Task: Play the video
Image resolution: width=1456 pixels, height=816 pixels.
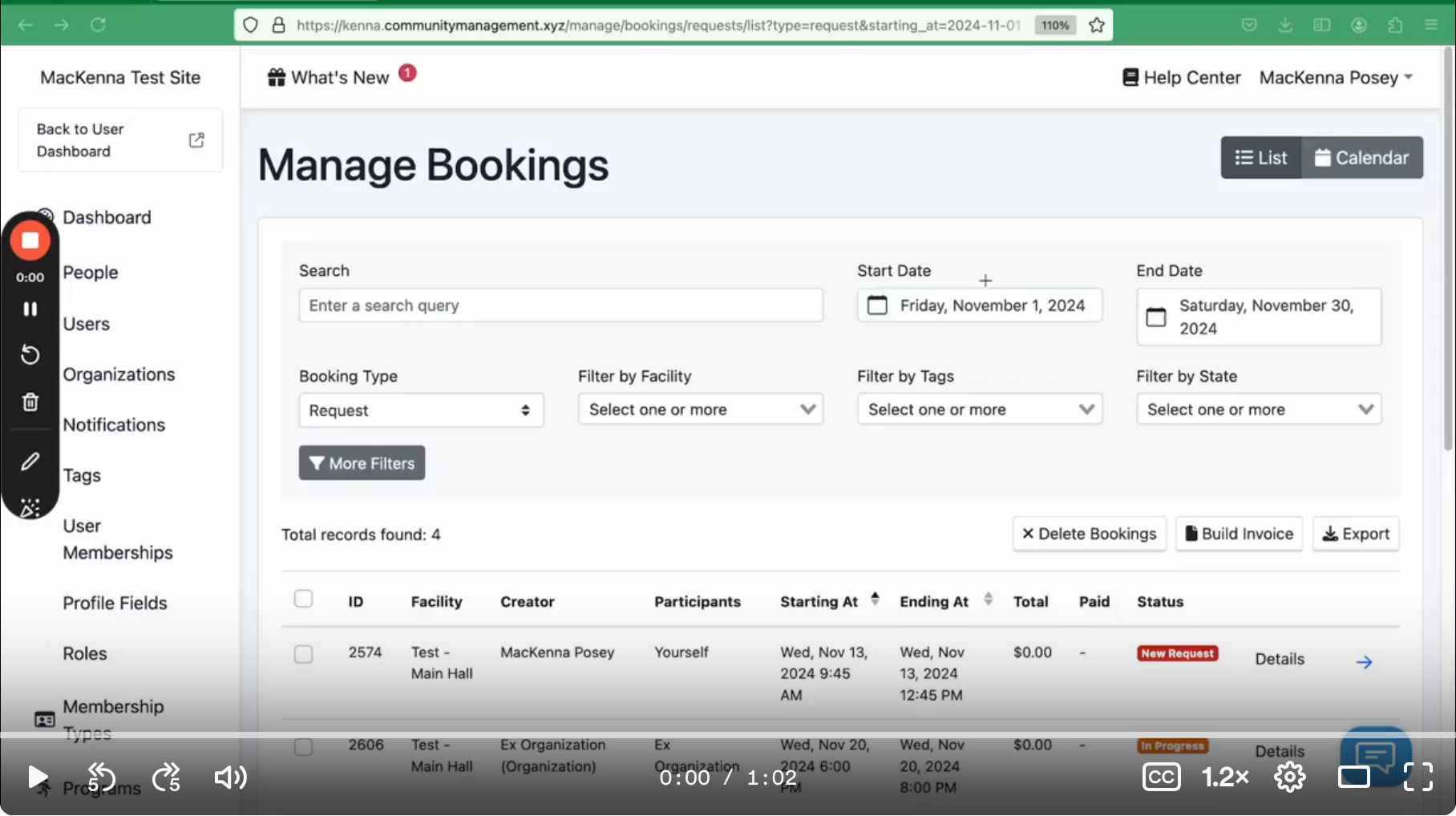Action: point(37,777)
